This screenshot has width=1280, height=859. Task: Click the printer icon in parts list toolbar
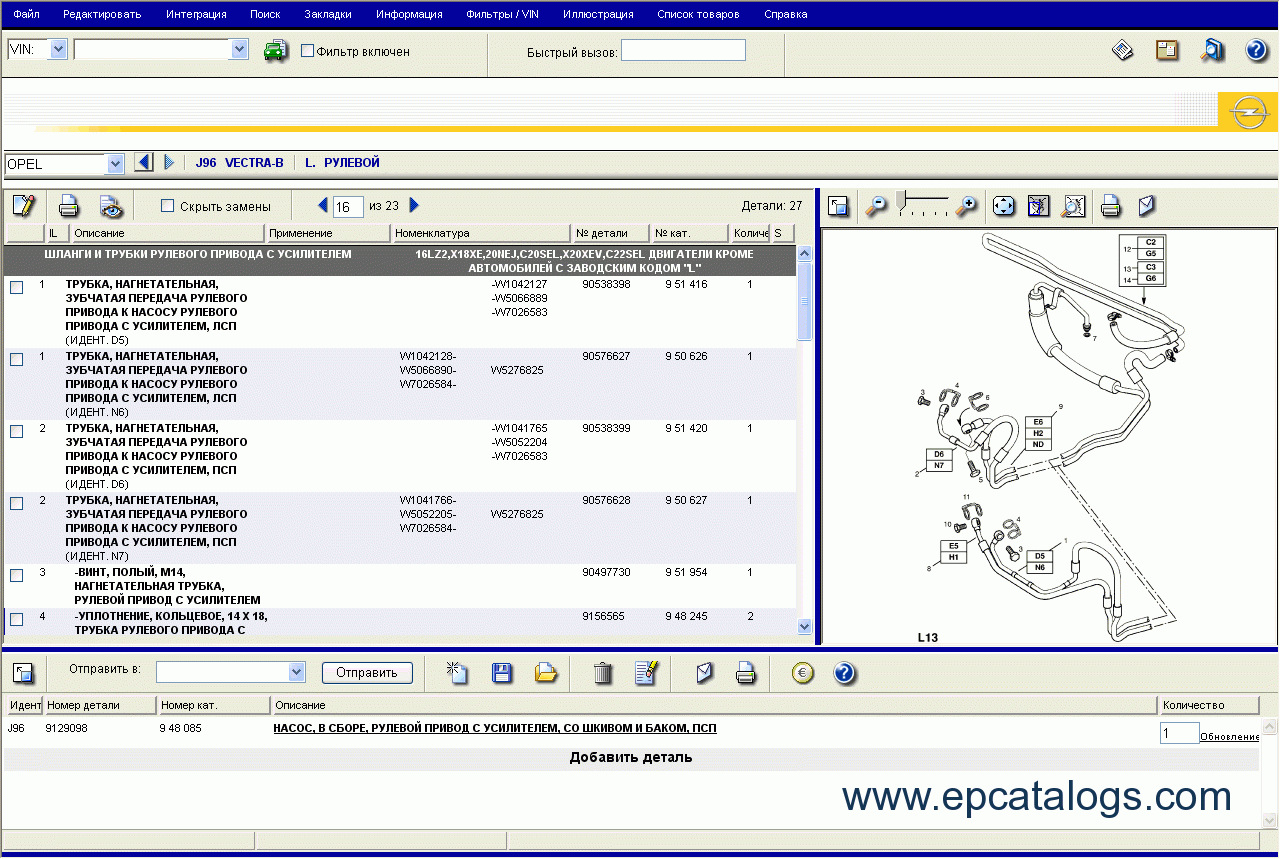69,207
